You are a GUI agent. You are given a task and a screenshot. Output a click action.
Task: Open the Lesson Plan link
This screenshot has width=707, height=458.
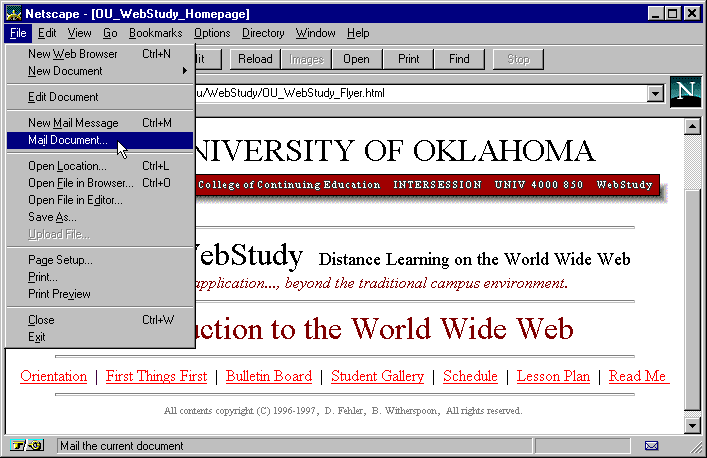[553, 376]
